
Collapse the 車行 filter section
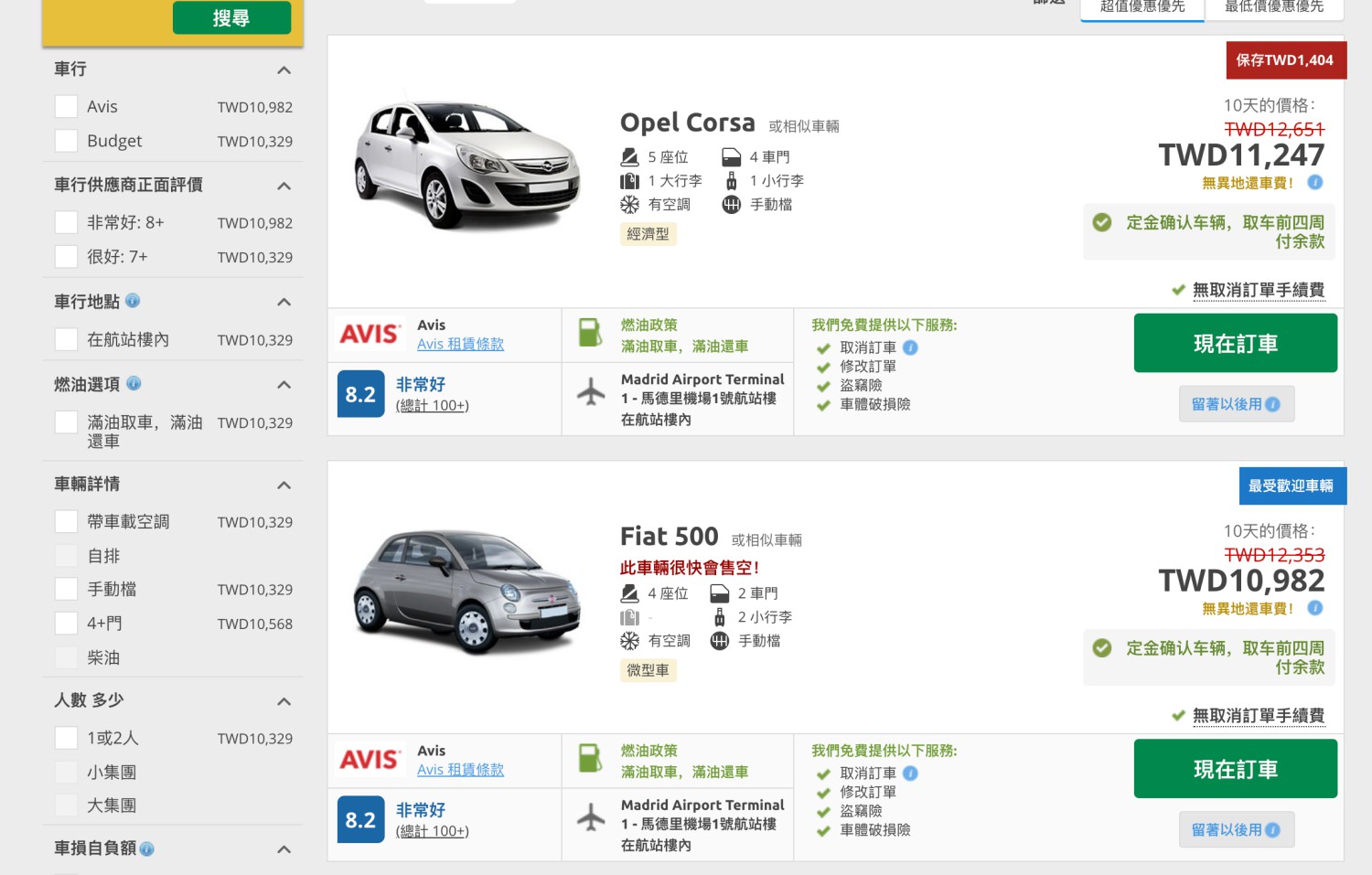pyautogui.click(x=284, y=70)
